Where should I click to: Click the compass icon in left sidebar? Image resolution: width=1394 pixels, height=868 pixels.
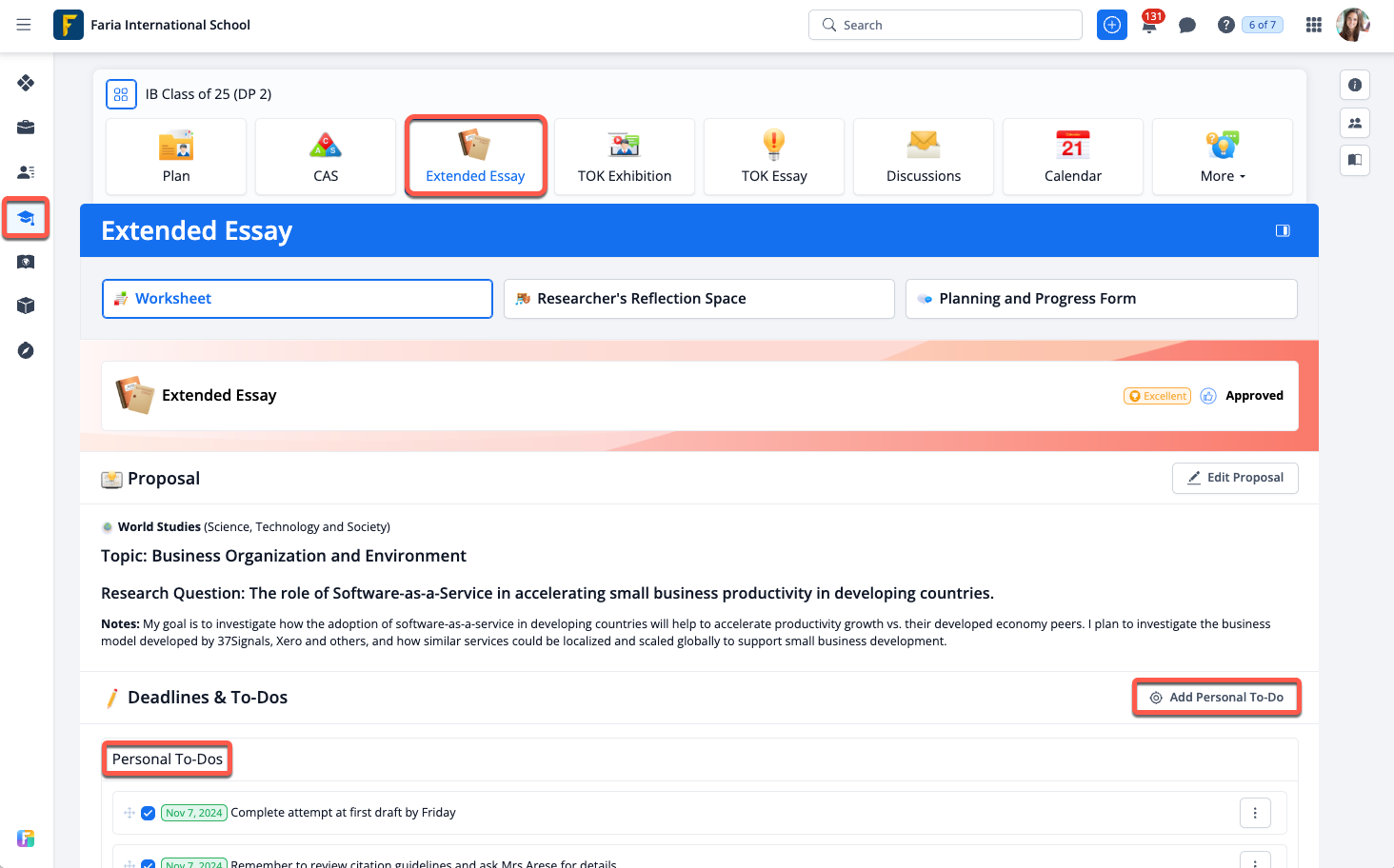click(x=26, y=350)
